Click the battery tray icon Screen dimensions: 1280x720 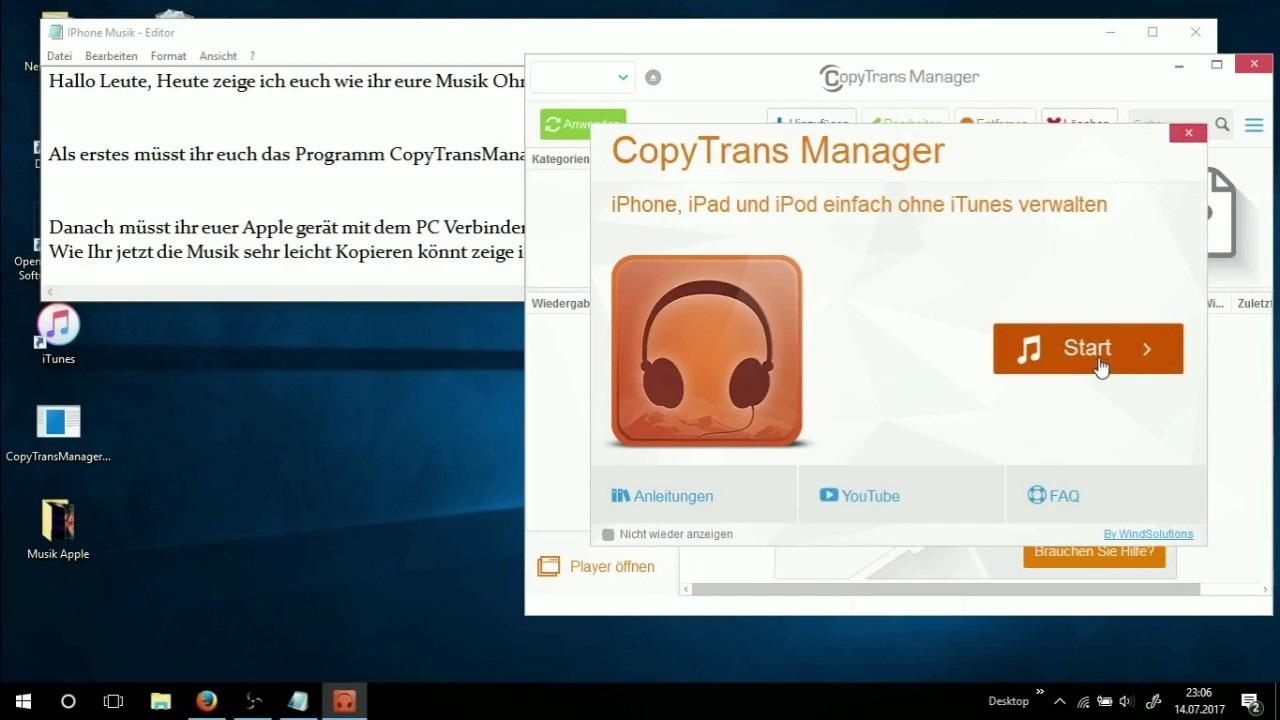pyautogui.click(x=1105, y=701)
